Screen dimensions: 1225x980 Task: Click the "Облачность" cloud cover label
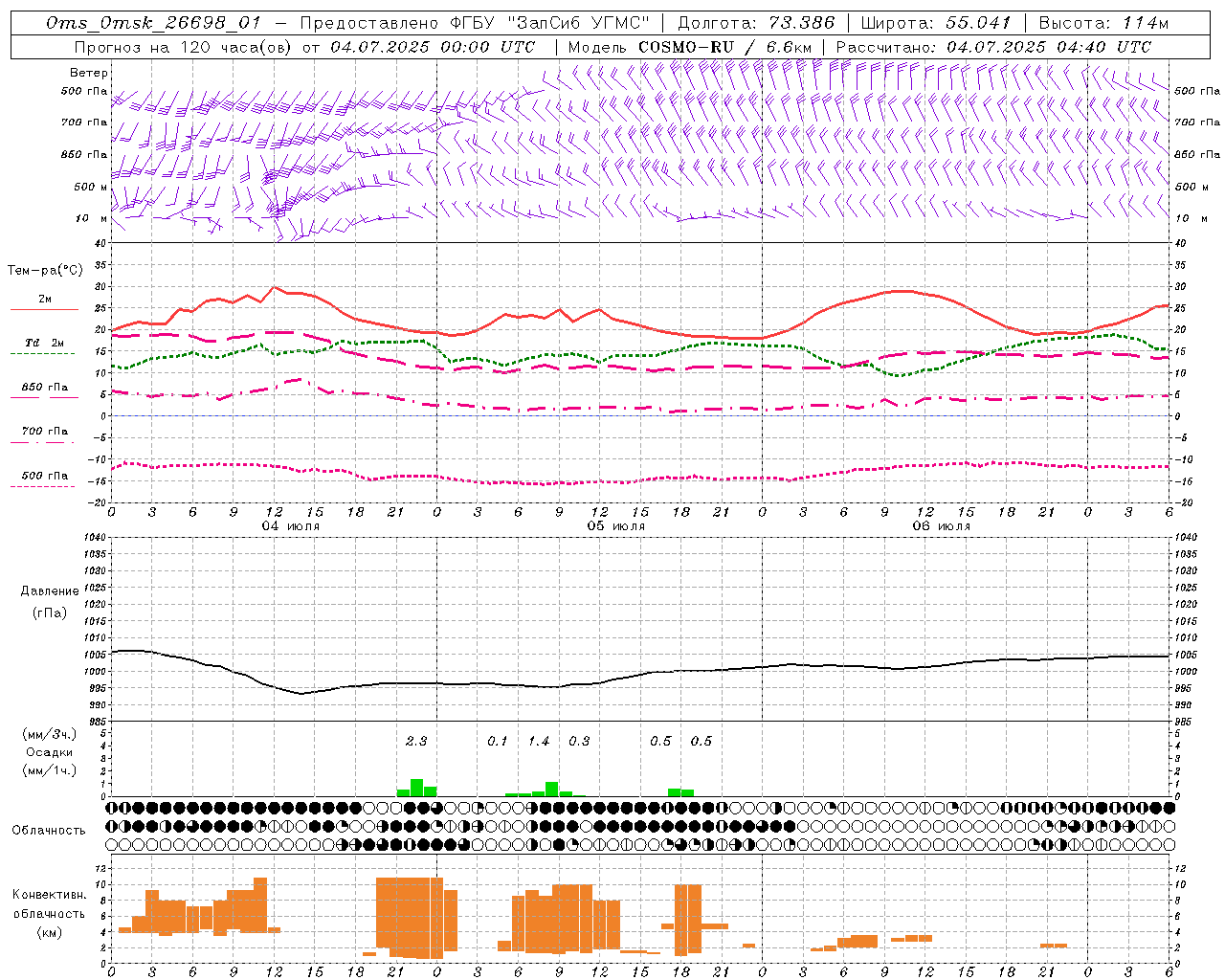(x=49, y=830)
